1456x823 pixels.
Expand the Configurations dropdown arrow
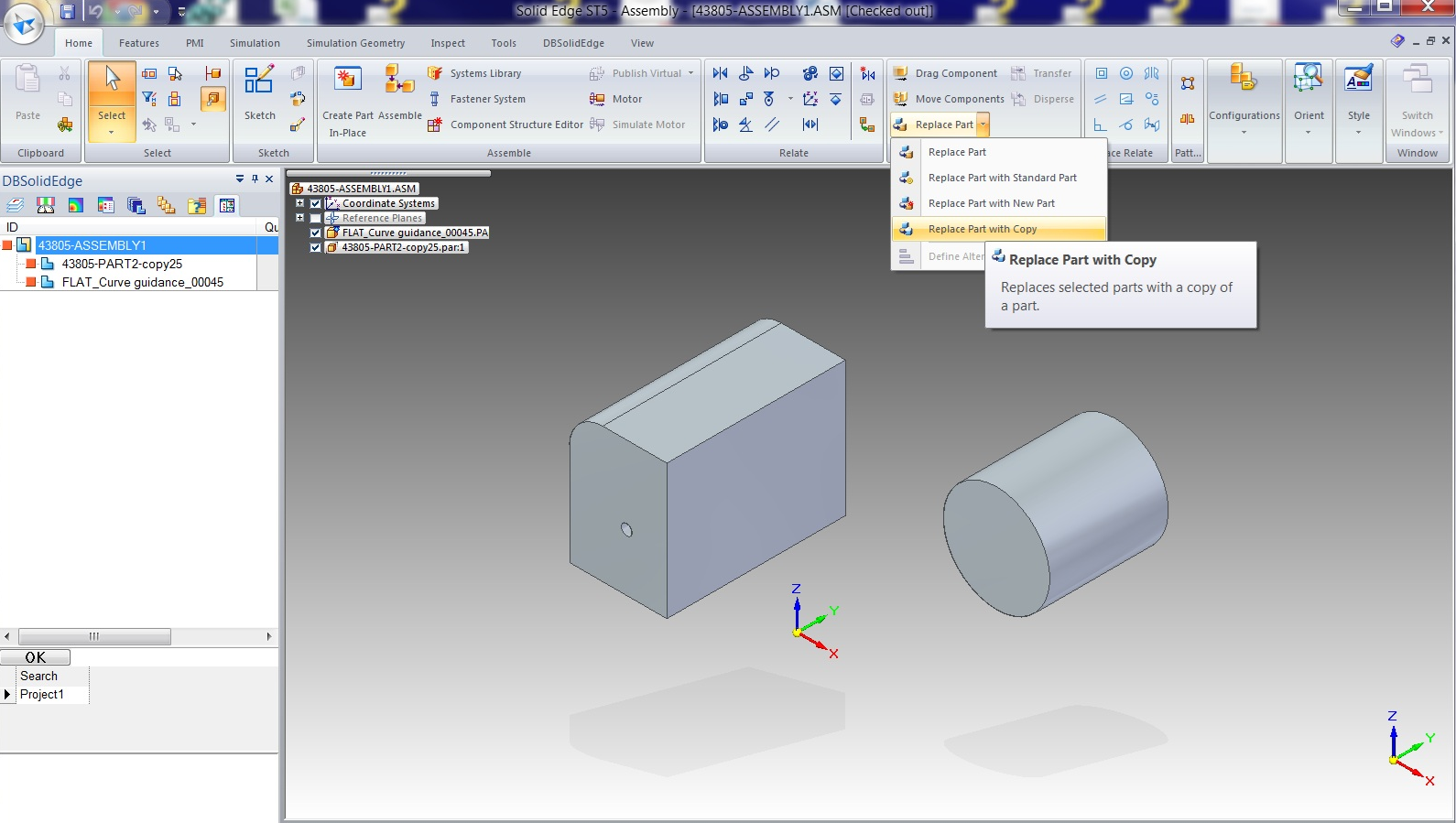coord(1244,133)
